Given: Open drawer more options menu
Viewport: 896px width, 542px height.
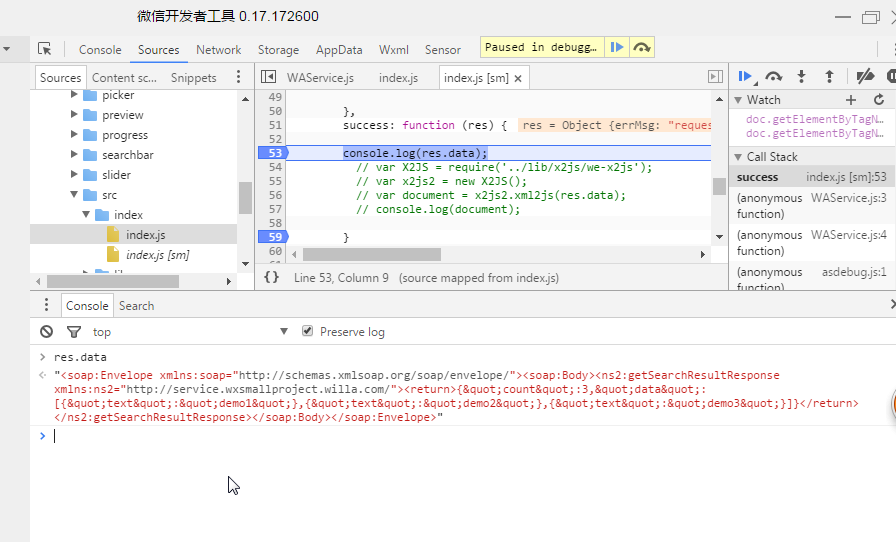Looking at the screenshot, I should pos(46,305).
